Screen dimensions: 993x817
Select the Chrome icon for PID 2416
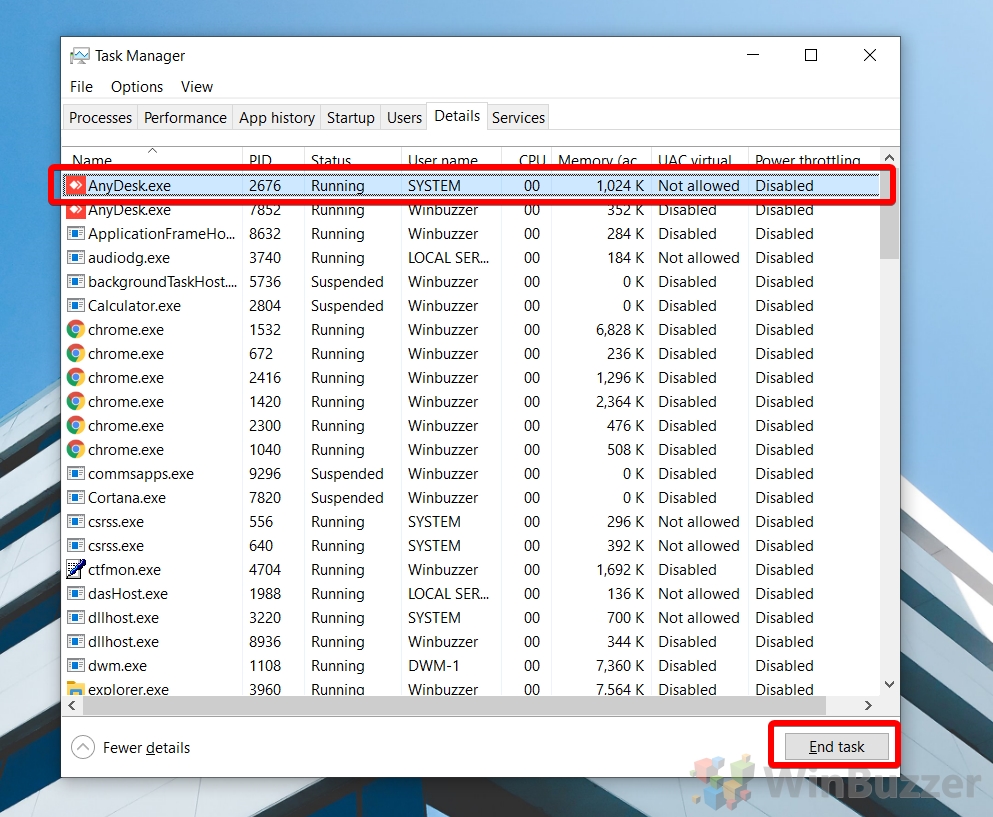click(76, 378)
